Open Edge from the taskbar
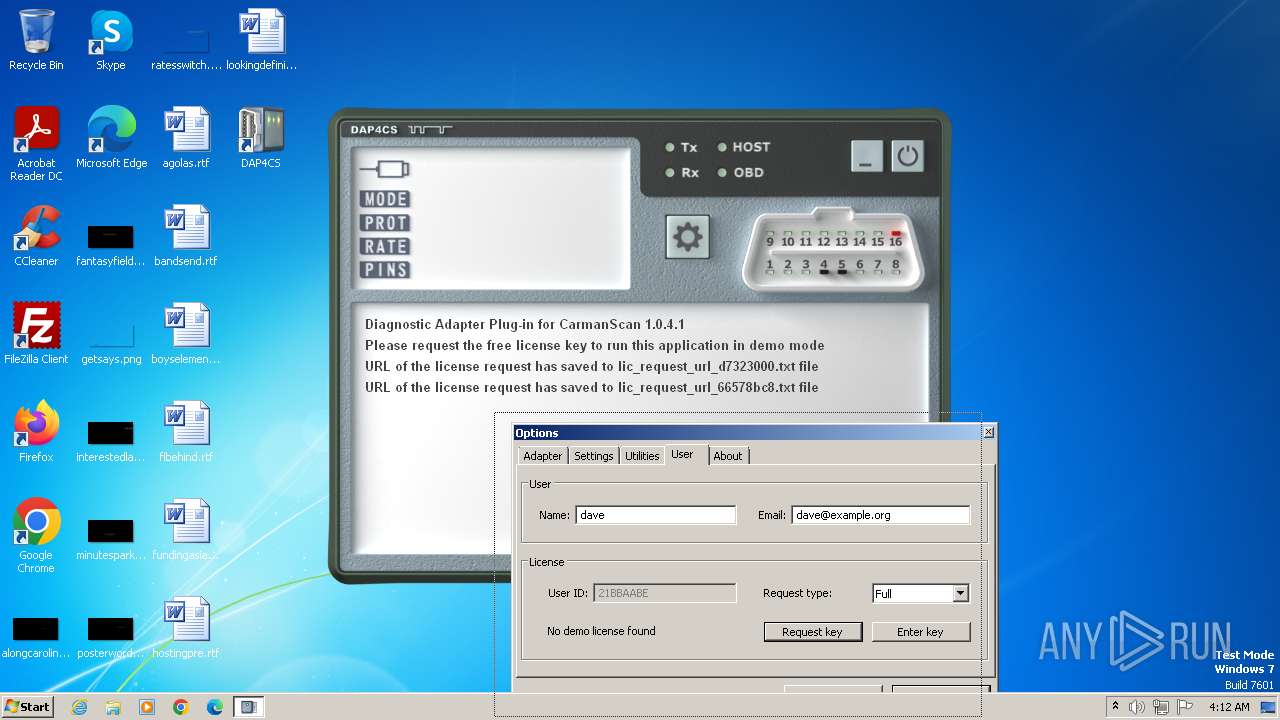 pos(215,707)
